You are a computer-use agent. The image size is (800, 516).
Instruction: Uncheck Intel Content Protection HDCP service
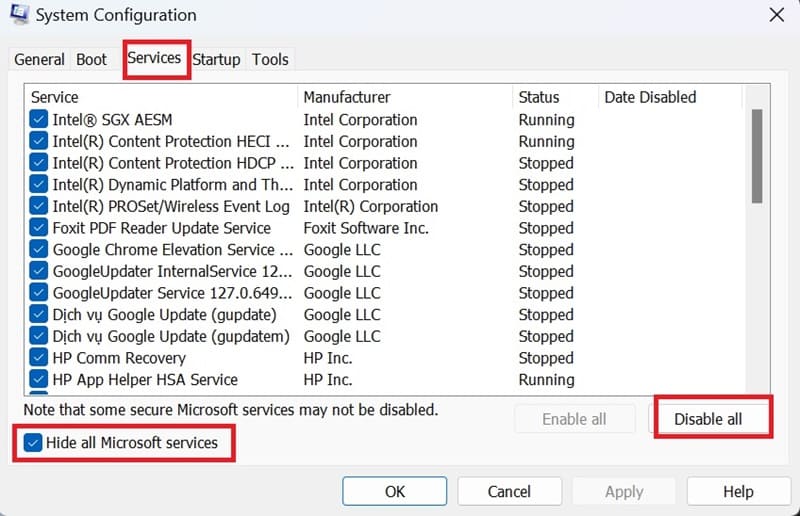(39, 163)
